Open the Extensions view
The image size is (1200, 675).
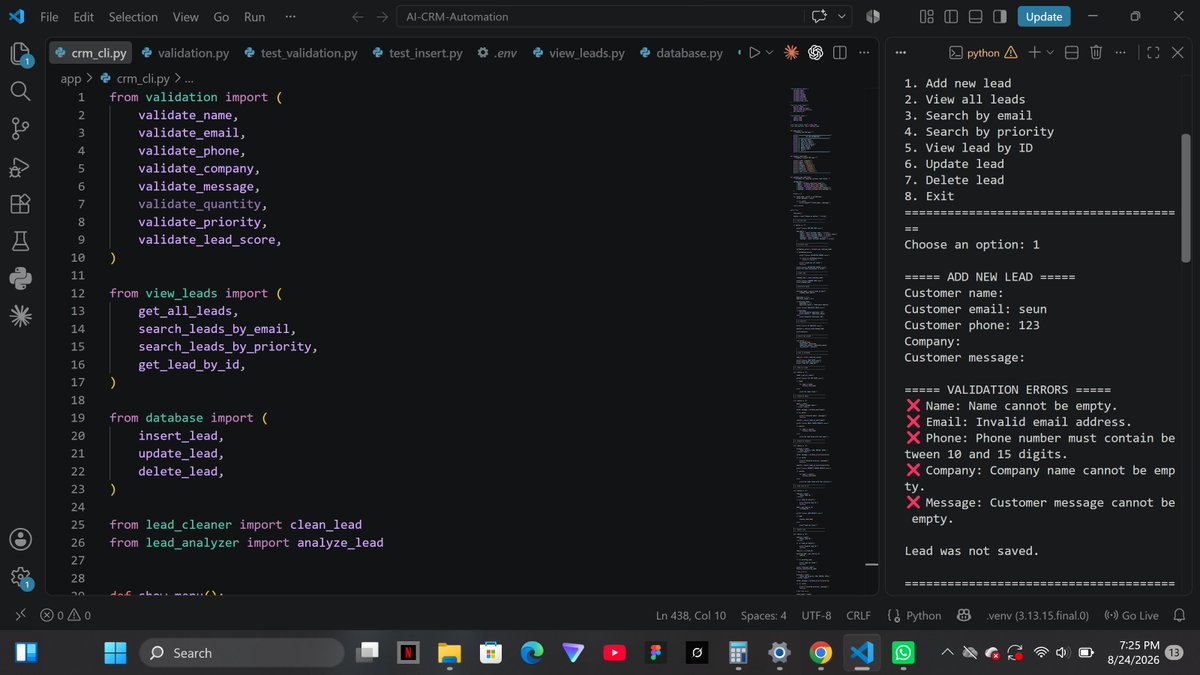click(21, 204)
